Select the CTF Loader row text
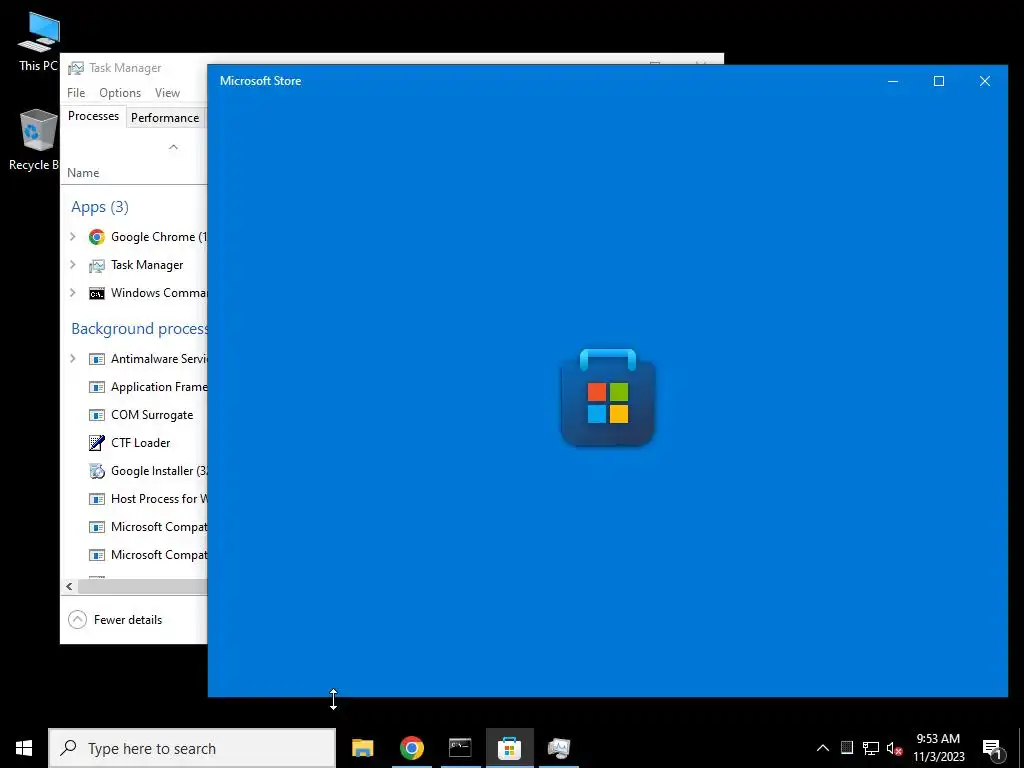The height and width of the screenshot is (768, 1024). 140,443
